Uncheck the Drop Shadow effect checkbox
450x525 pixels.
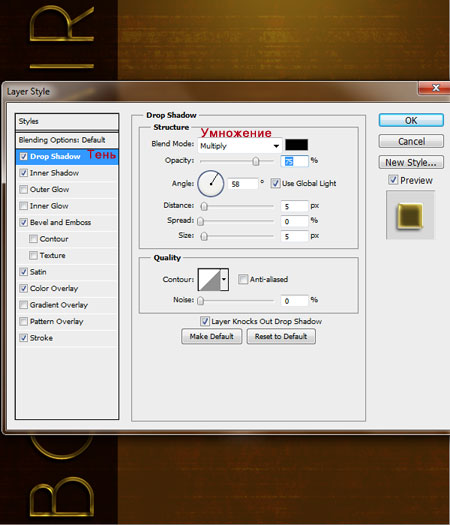[x=23, y=156]
